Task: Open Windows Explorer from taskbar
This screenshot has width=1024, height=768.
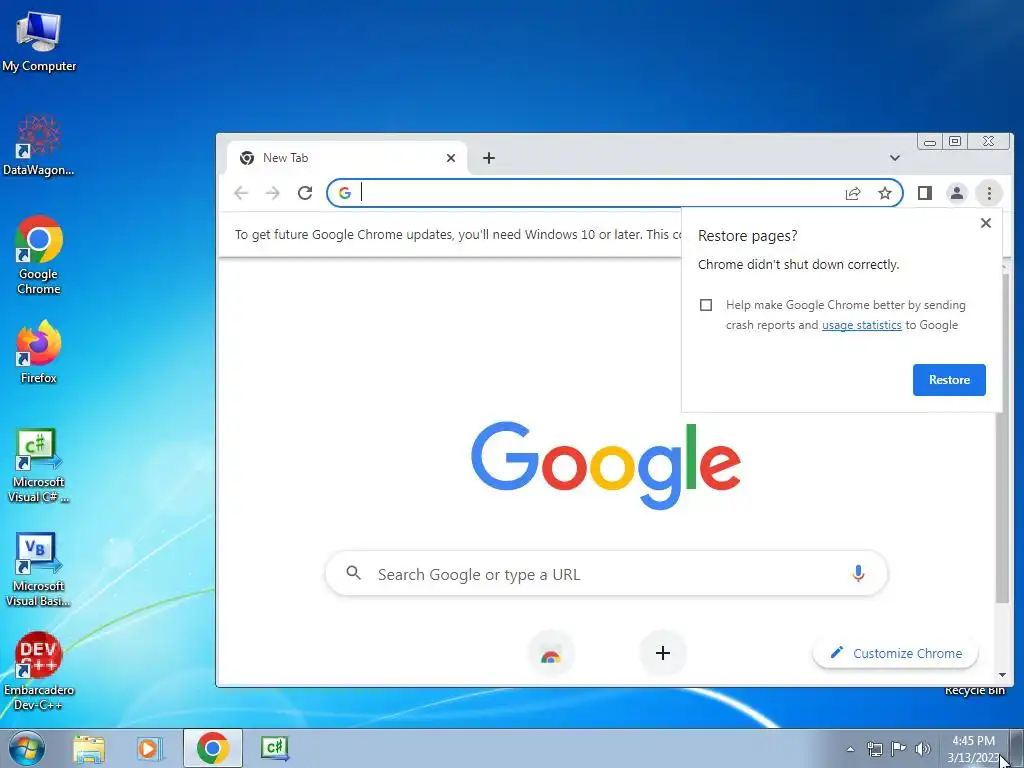Action: click(89, 748)
